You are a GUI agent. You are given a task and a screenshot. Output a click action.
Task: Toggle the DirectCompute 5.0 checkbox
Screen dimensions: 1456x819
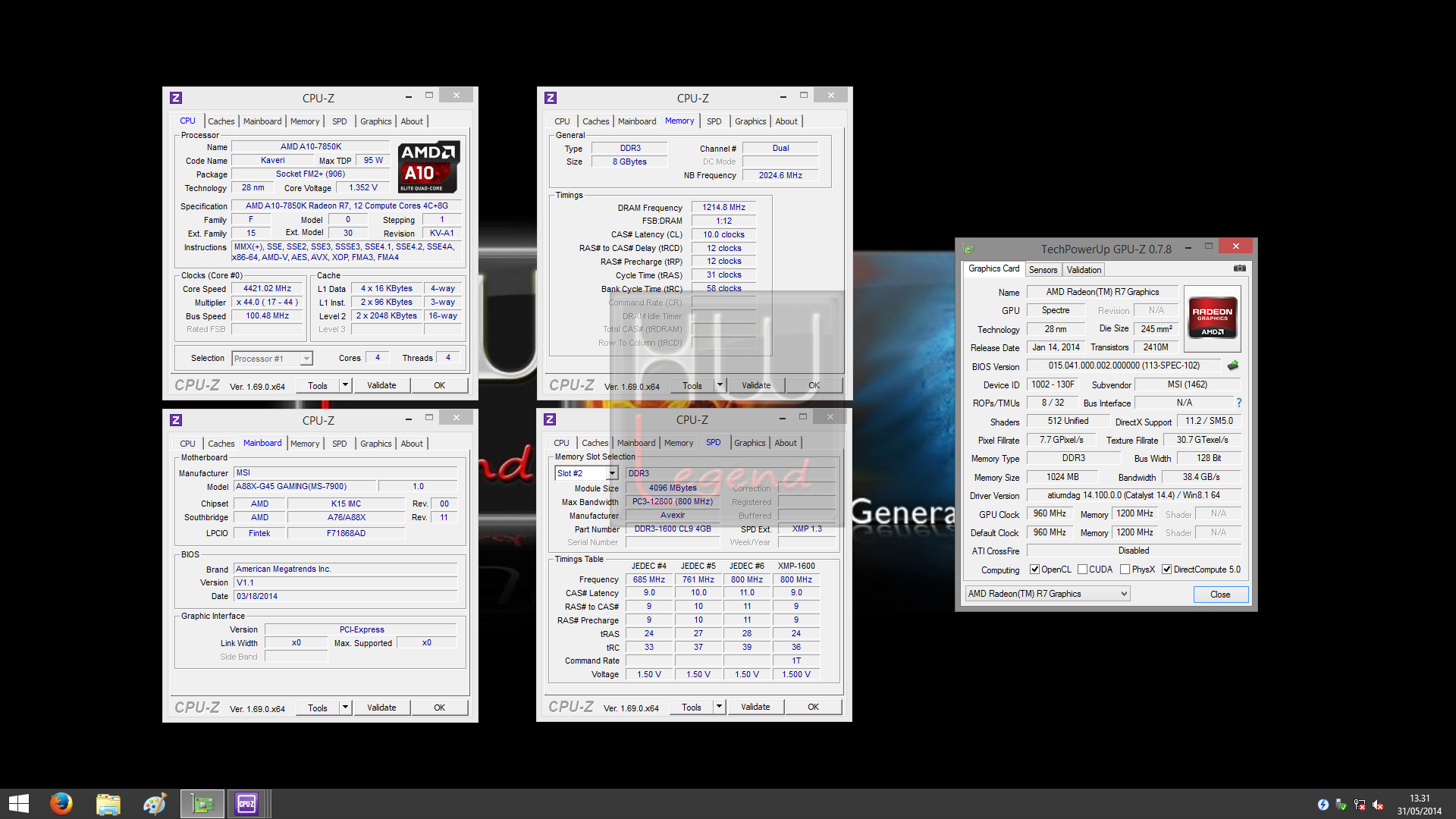[1167, 570]
